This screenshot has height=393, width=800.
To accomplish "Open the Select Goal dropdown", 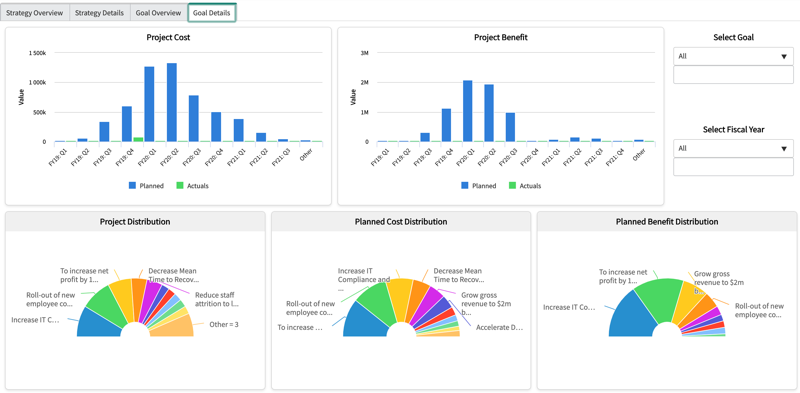I will coord(733,56).
